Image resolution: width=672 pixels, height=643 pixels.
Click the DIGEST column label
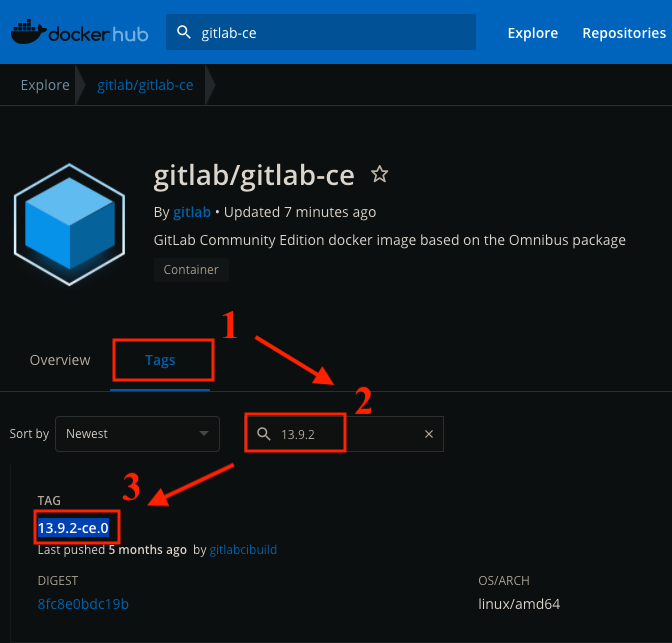click(58, 581)
